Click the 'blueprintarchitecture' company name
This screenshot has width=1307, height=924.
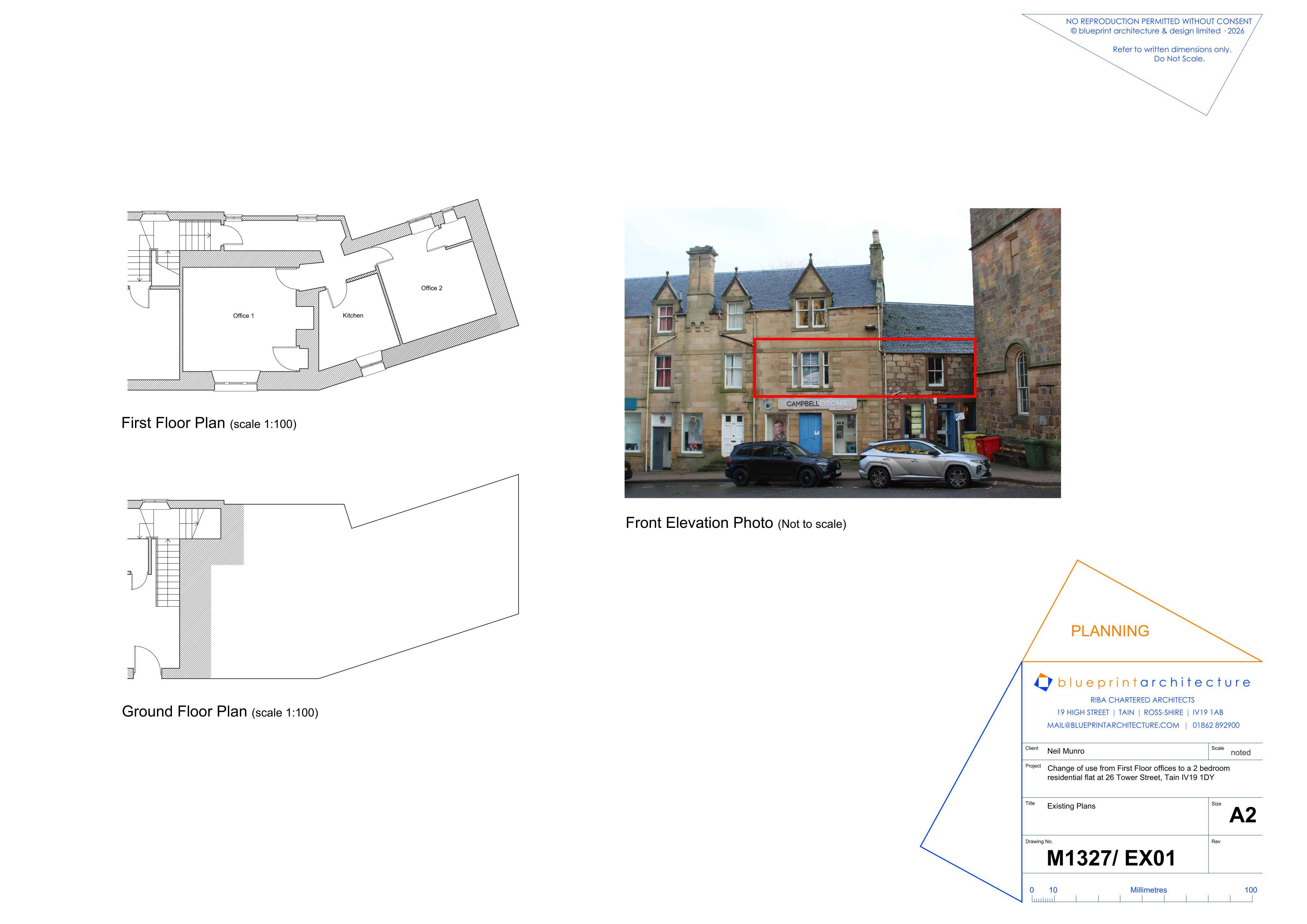point(1154,682)
